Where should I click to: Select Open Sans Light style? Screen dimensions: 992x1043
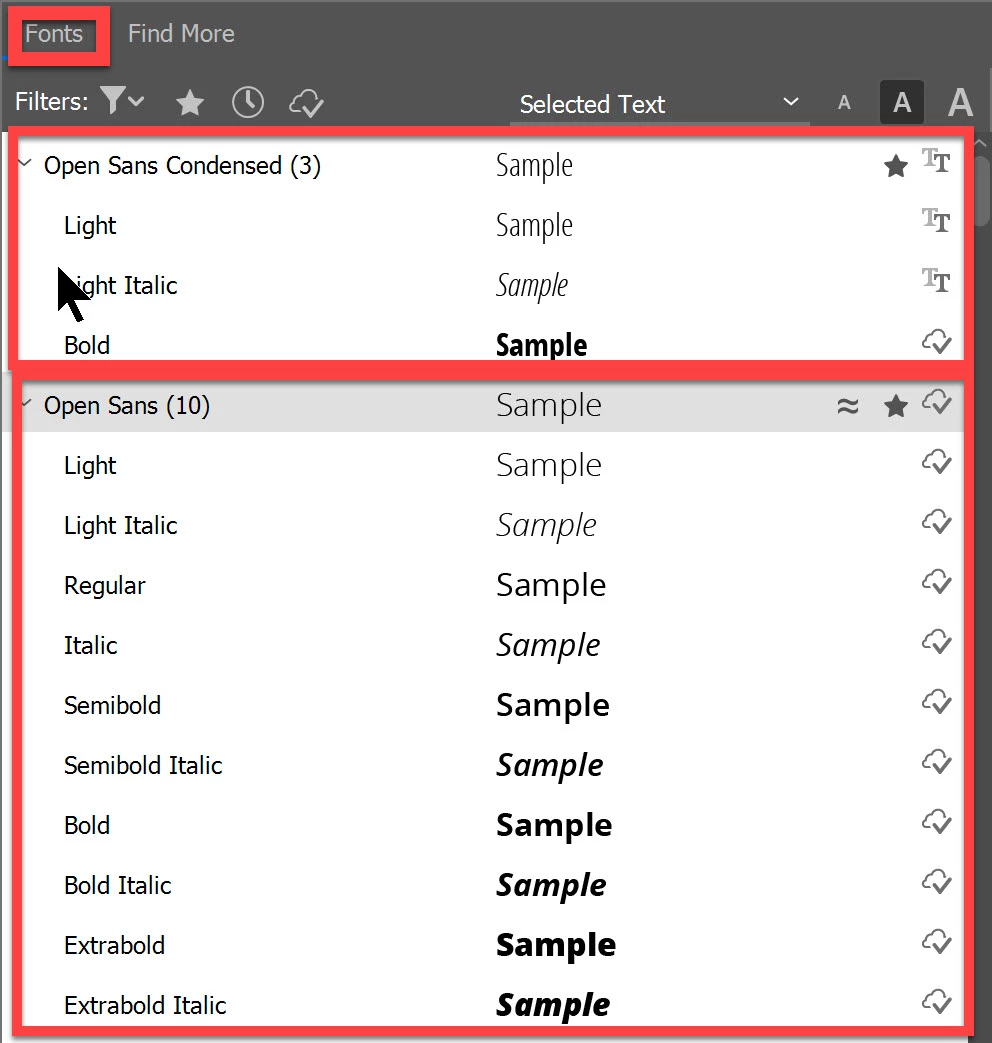(x=90, y=466)
